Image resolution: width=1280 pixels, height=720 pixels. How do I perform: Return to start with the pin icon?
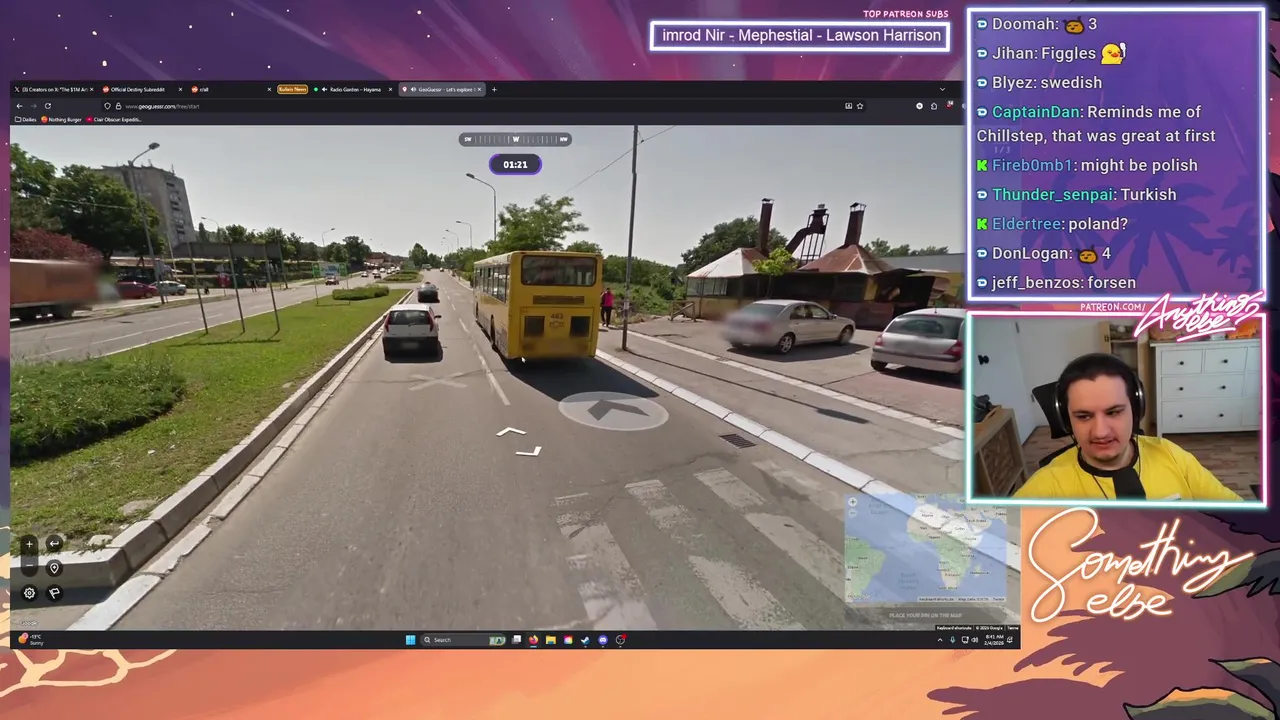coord(54,568)
